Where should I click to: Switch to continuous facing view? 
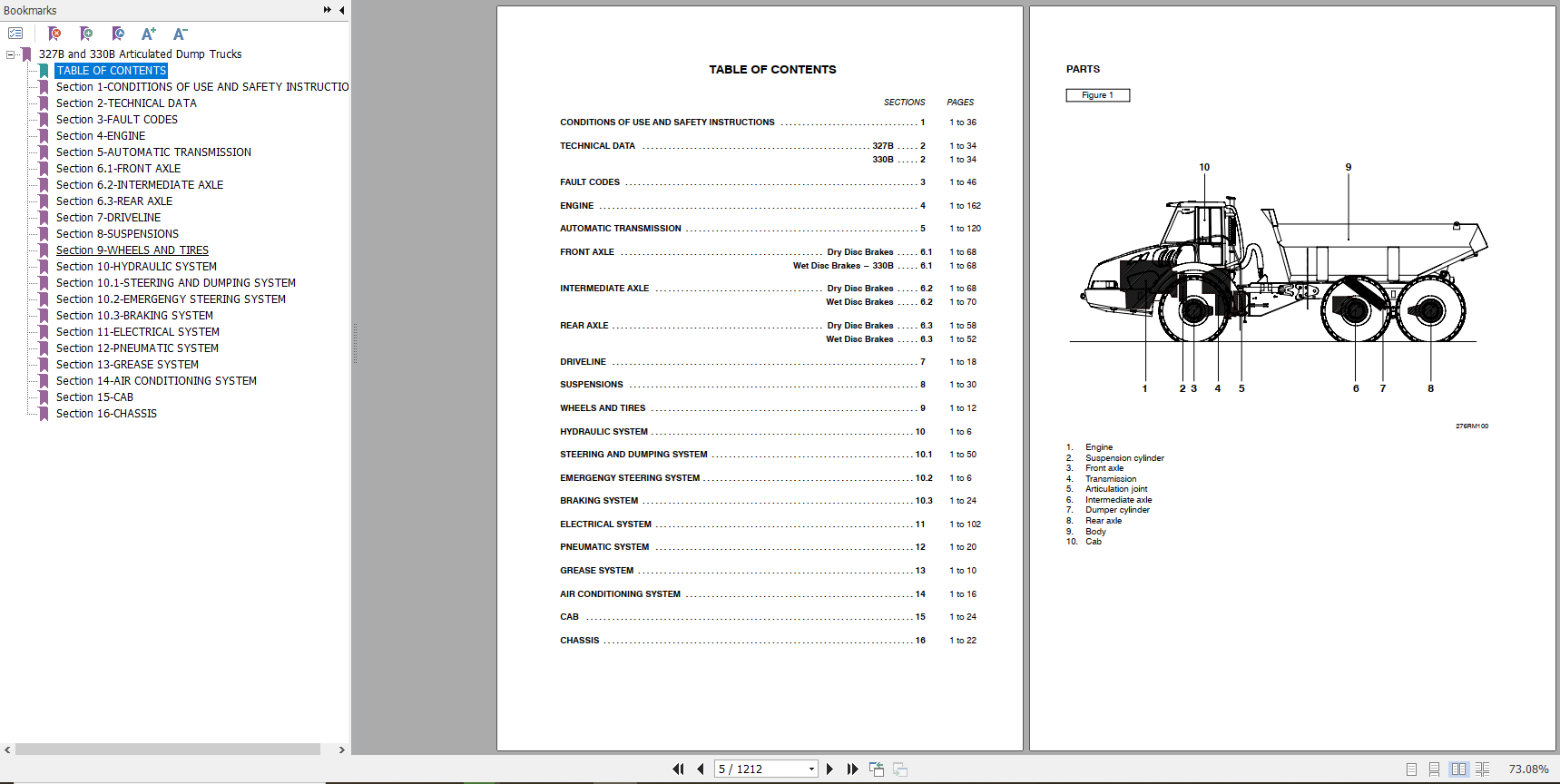coord(1482,769)
